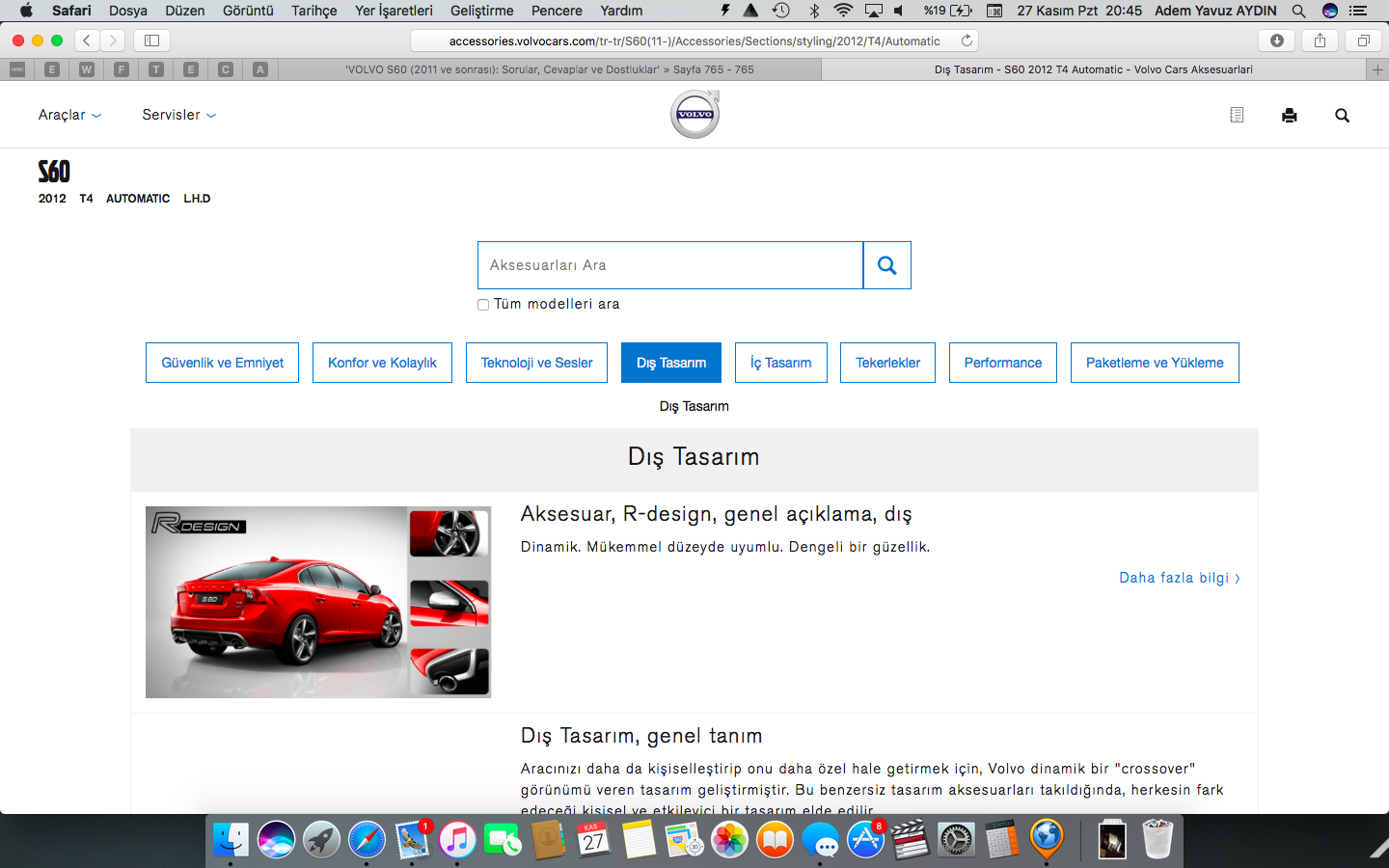
Task: Open Safari share menu
Action: [x=1320, y=41]
